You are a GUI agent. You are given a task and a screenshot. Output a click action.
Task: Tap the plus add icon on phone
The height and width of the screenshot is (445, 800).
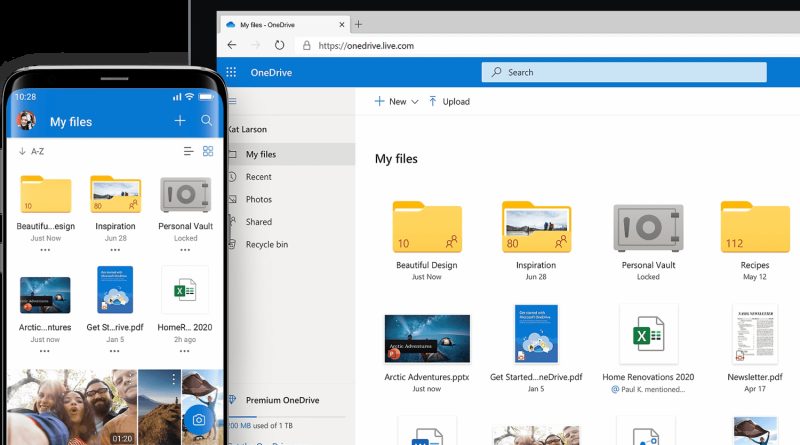click(x=180, y=121)
